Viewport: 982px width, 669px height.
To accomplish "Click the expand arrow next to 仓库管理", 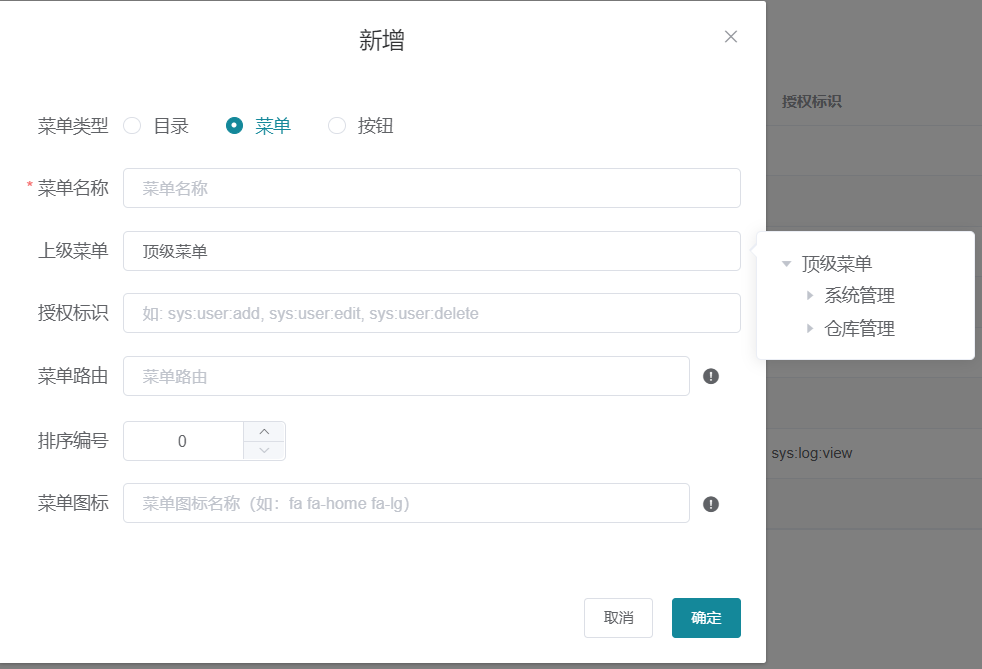I will click(x=810, y=327).
